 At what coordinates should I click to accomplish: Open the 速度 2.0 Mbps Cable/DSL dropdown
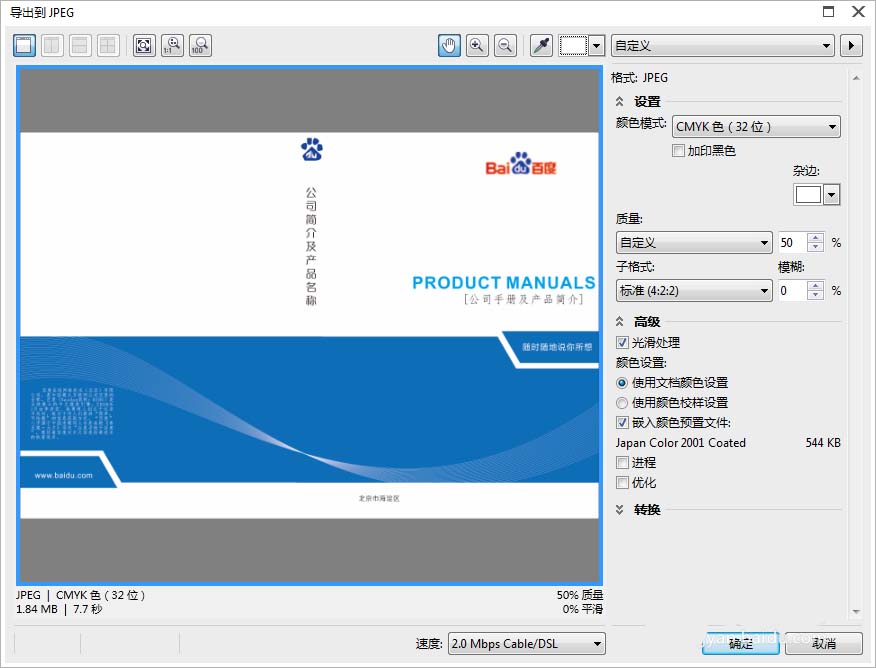526,644
